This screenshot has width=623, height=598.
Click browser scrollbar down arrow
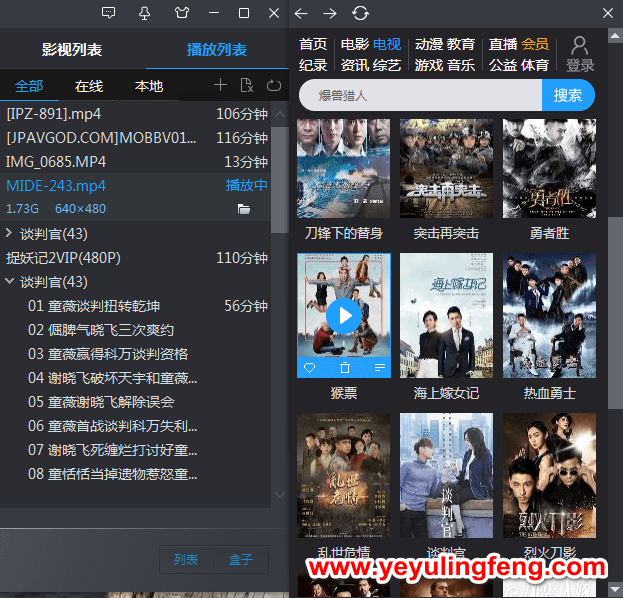615,589
